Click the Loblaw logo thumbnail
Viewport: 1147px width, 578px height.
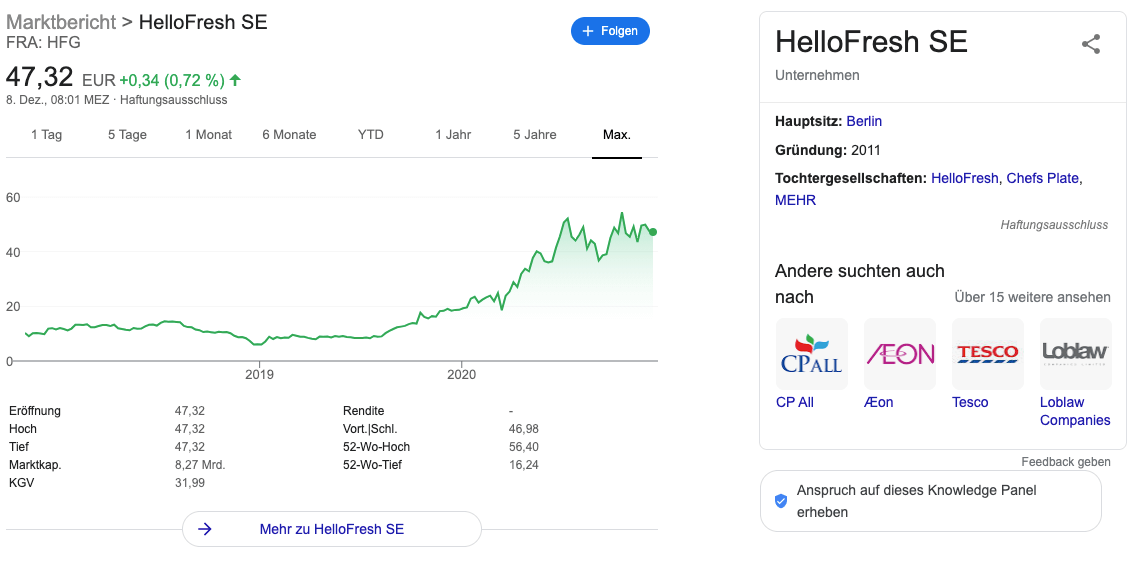1075,354
